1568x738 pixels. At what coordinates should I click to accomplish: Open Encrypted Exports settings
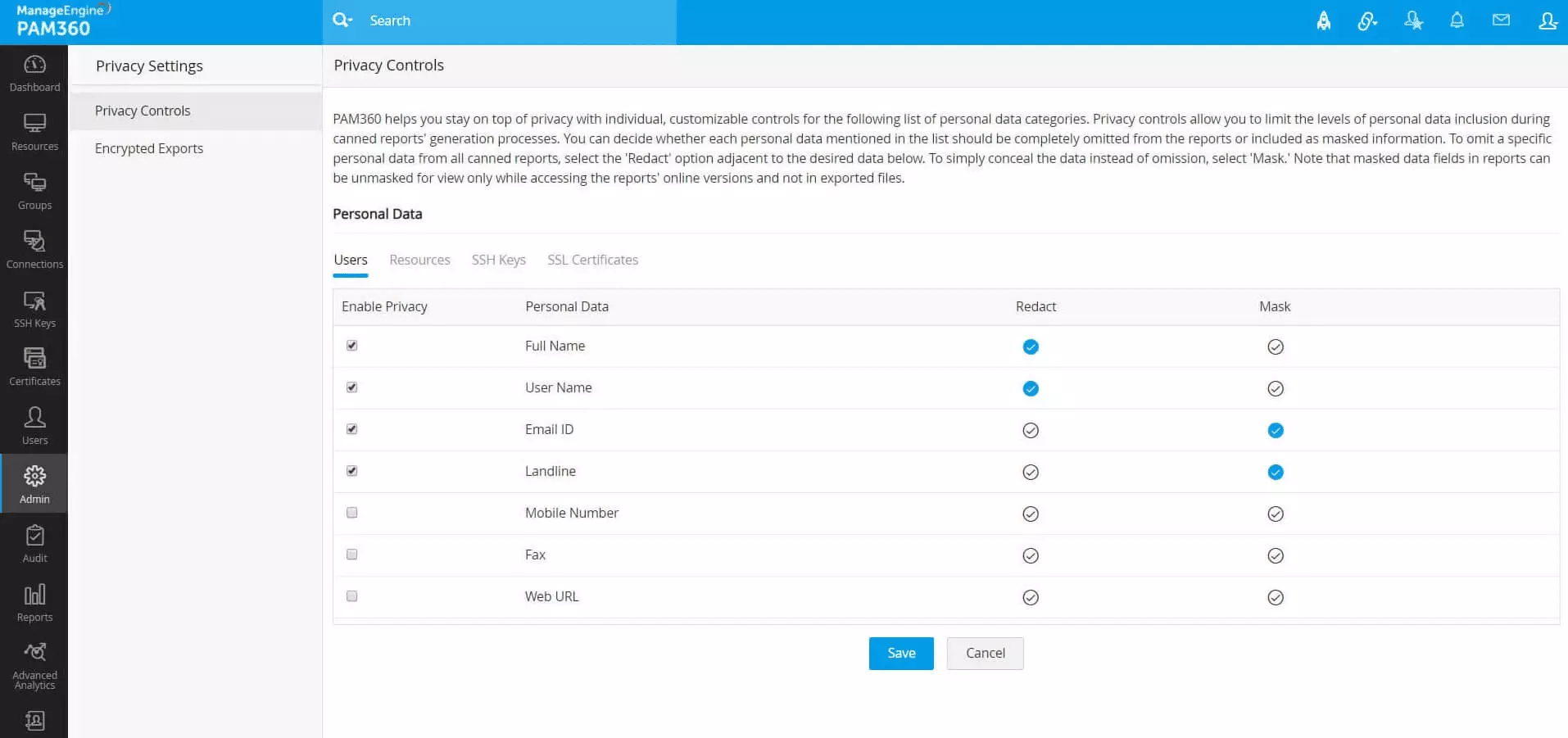coord(149,148)
